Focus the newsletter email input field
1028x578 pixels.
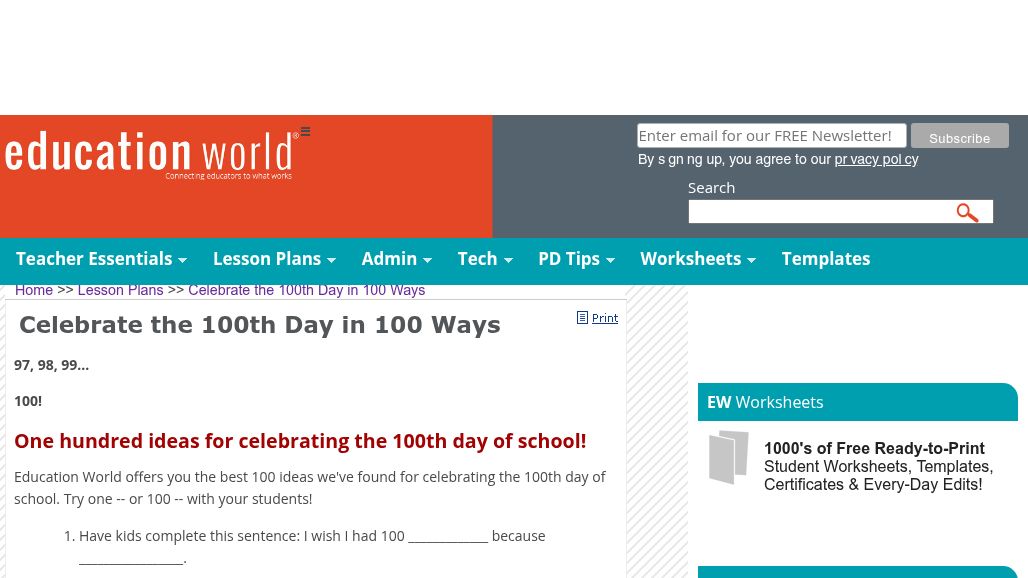(771, 136)
